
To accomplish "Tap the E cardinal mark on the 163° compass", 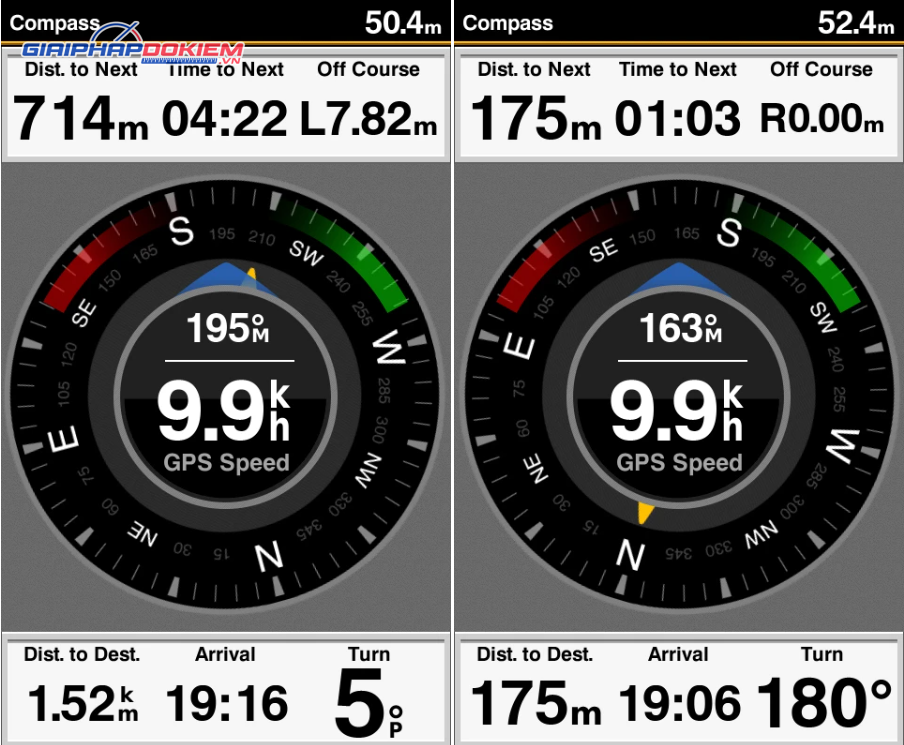I will (x=520, y=348).
